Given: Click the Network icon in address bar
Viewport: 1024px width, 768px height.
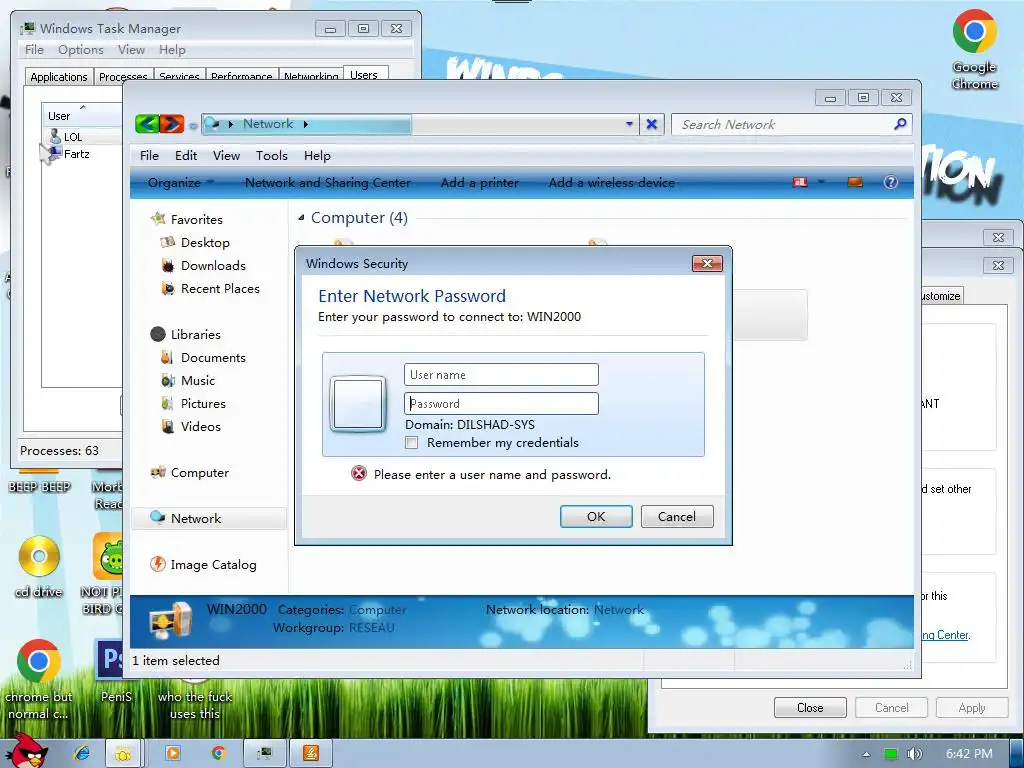Looking at the screenshot, I should tap(212, 123).
